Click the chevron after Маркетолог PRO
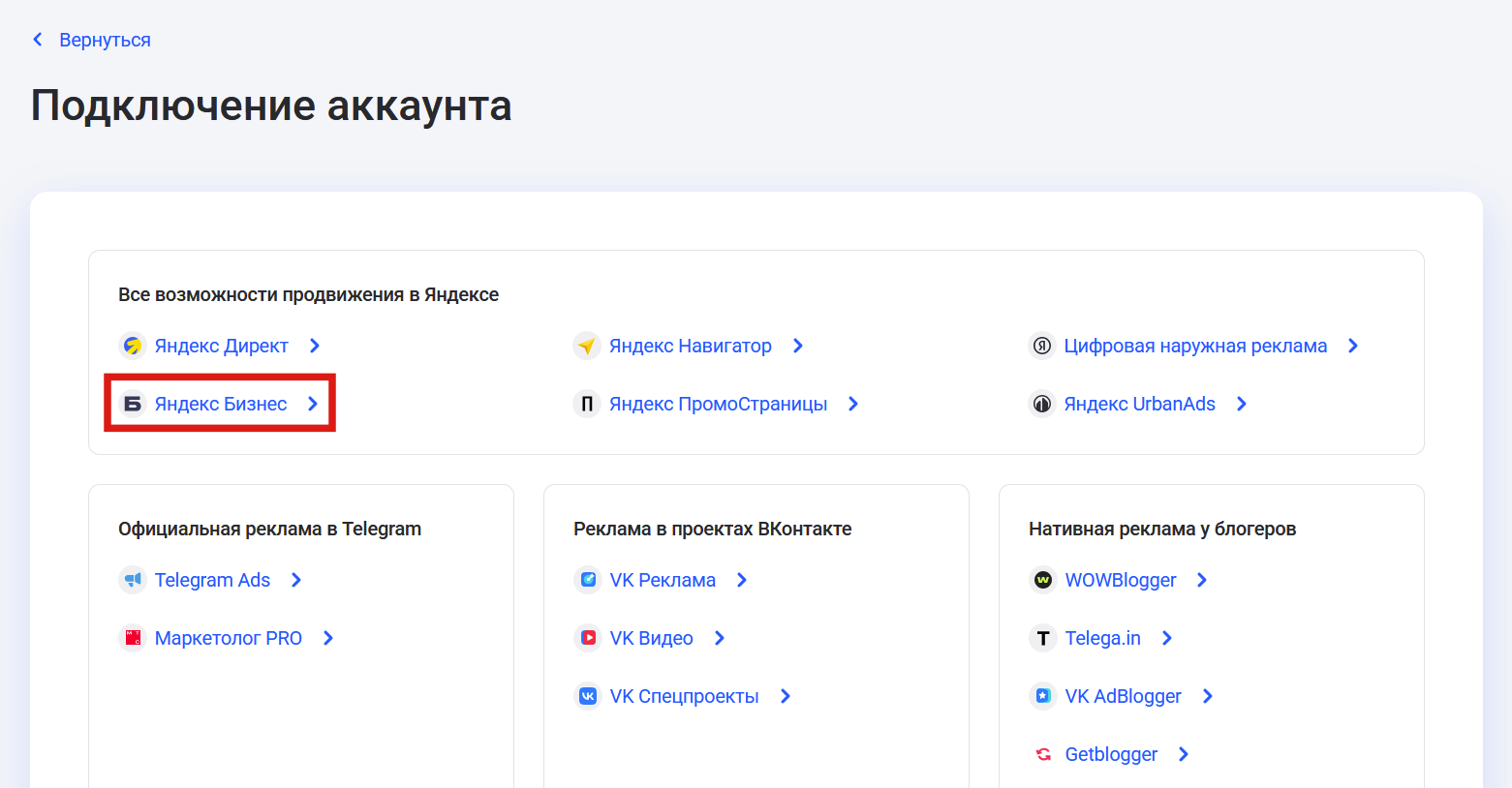This screenshot has height=788, width=1512. 328,638
